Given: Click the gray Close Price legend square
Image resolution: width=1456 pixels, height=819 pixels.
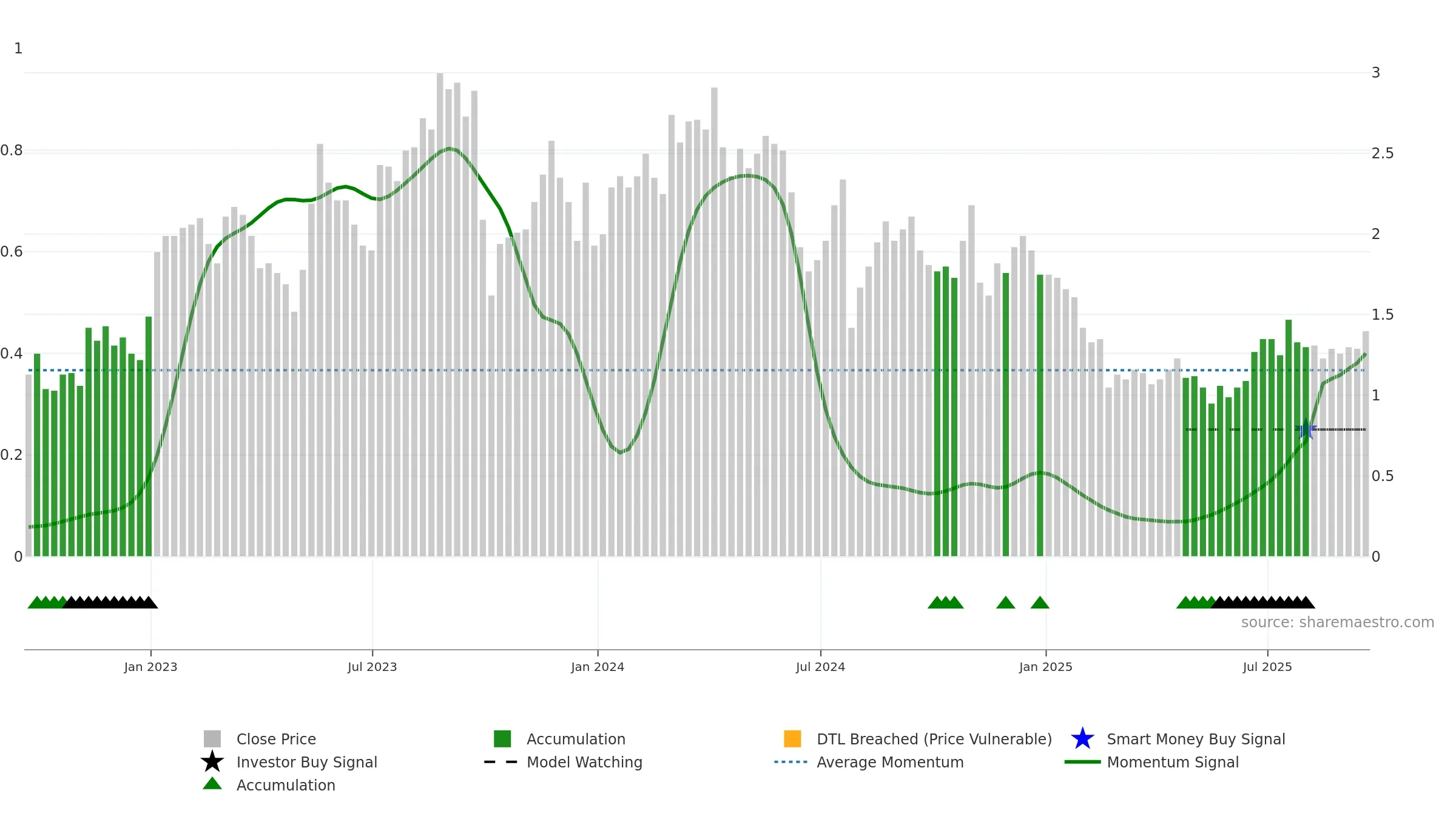Looking at the screenshot, I should [x=212, y=739].
